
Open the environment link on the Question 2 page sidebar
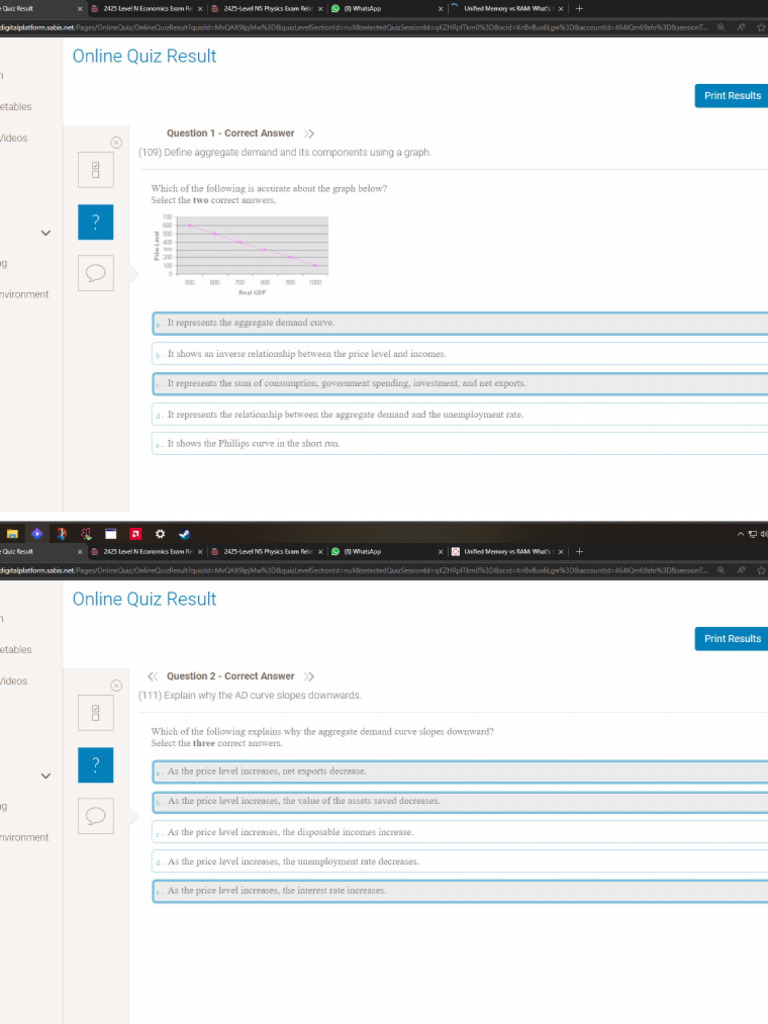(24, 837)
